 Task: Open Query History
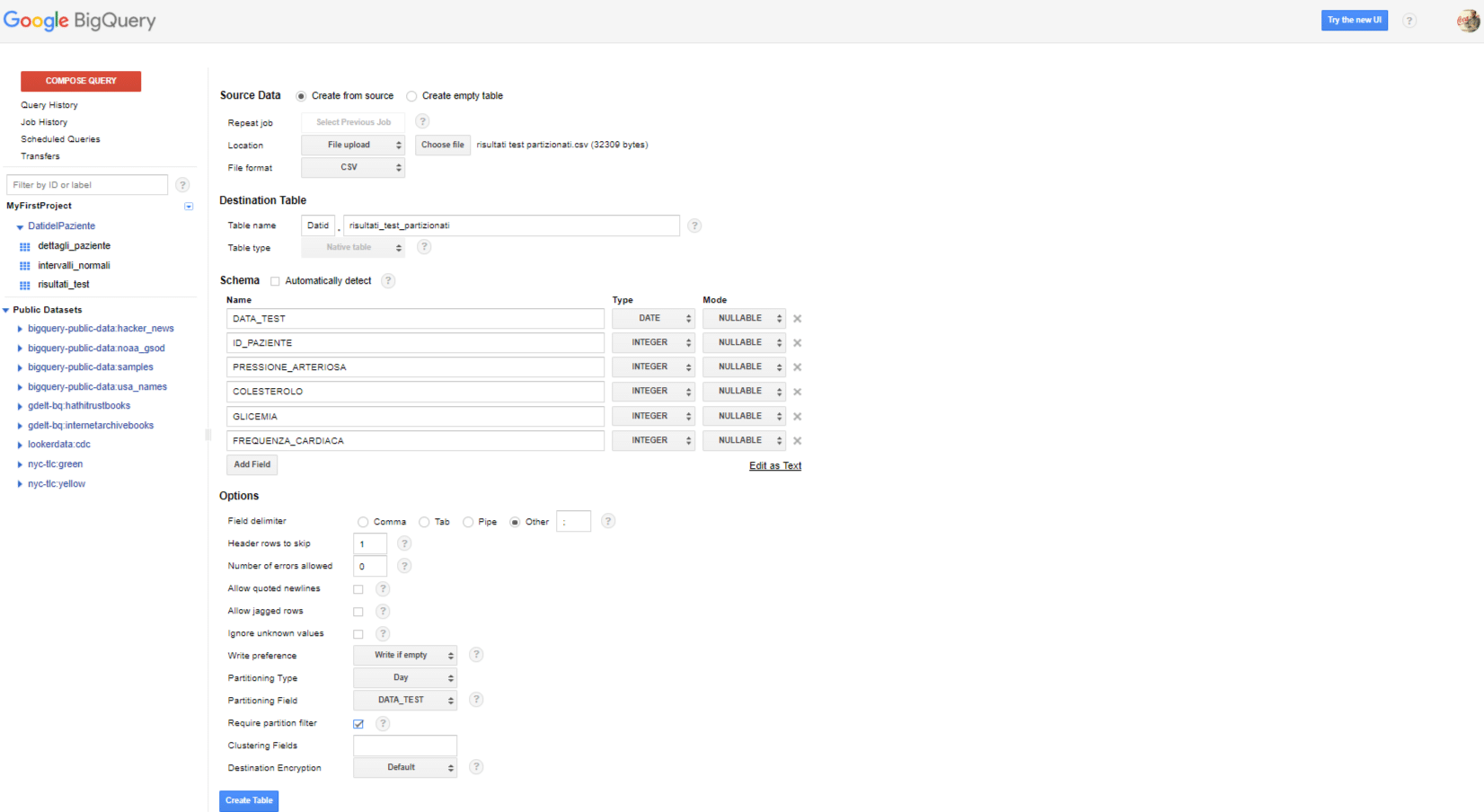click(x=49, y=105)
